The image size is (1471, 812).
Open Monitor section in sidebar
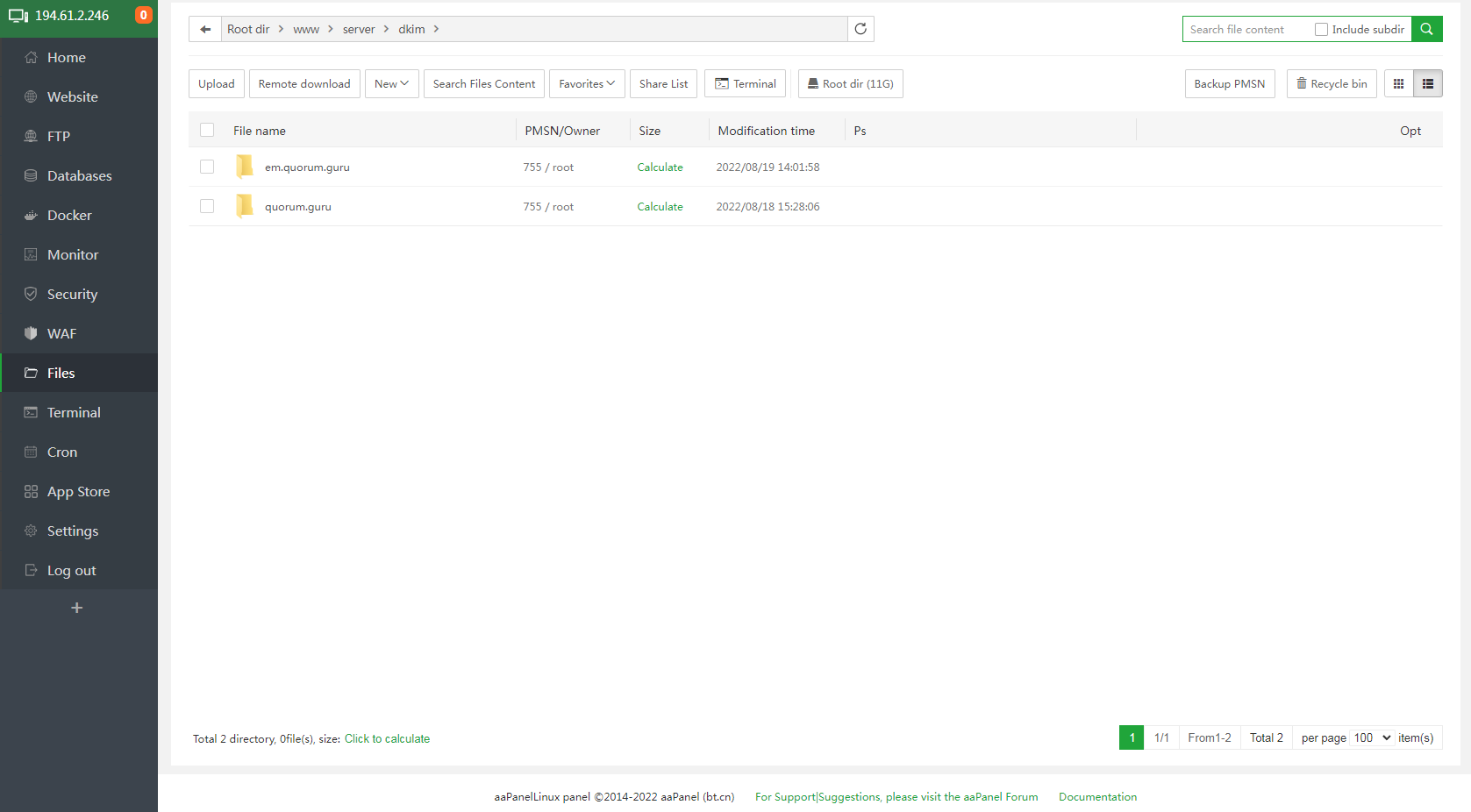coord(79,254)
